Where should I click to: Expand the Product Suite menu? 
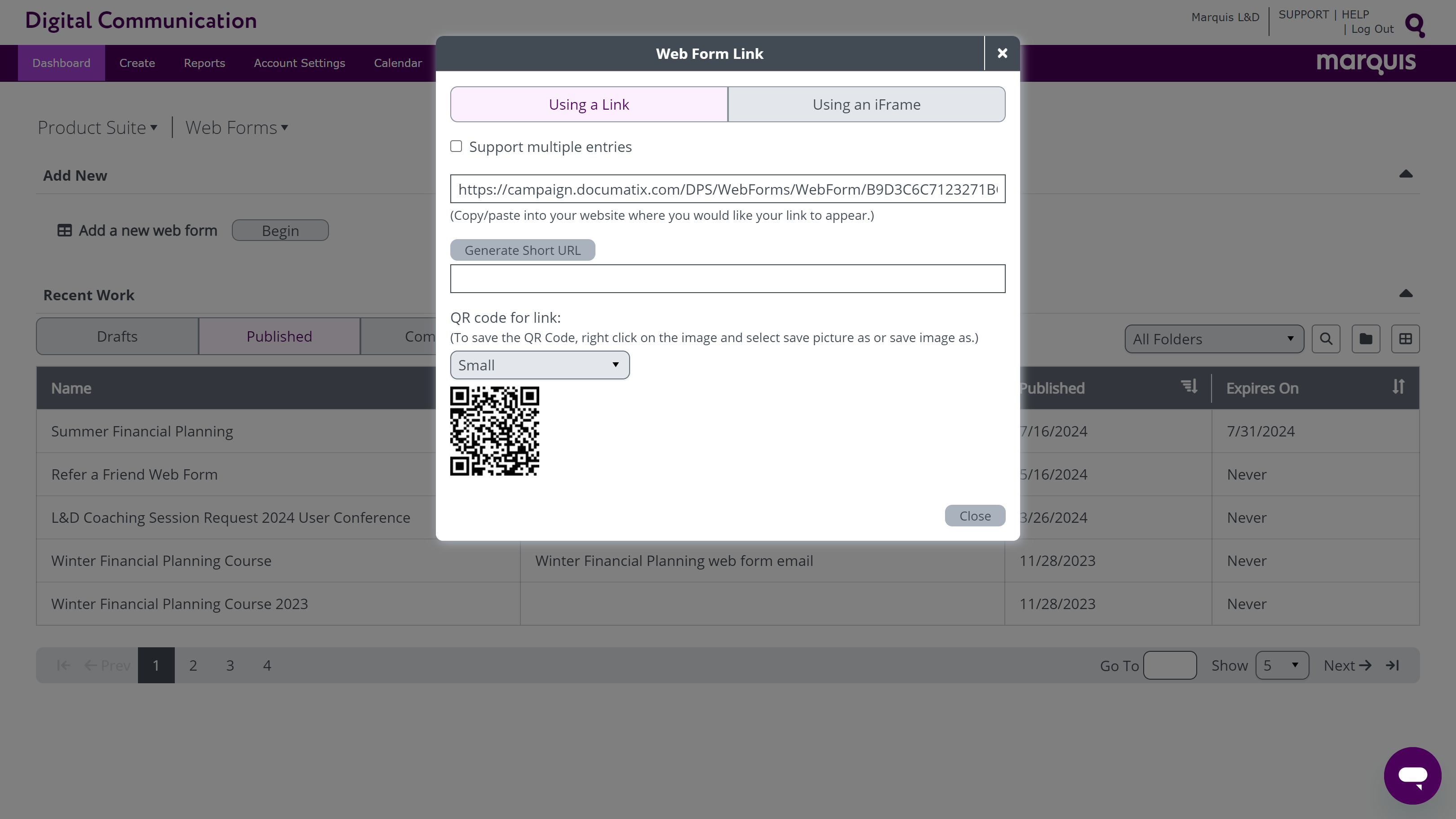[97, 128]
